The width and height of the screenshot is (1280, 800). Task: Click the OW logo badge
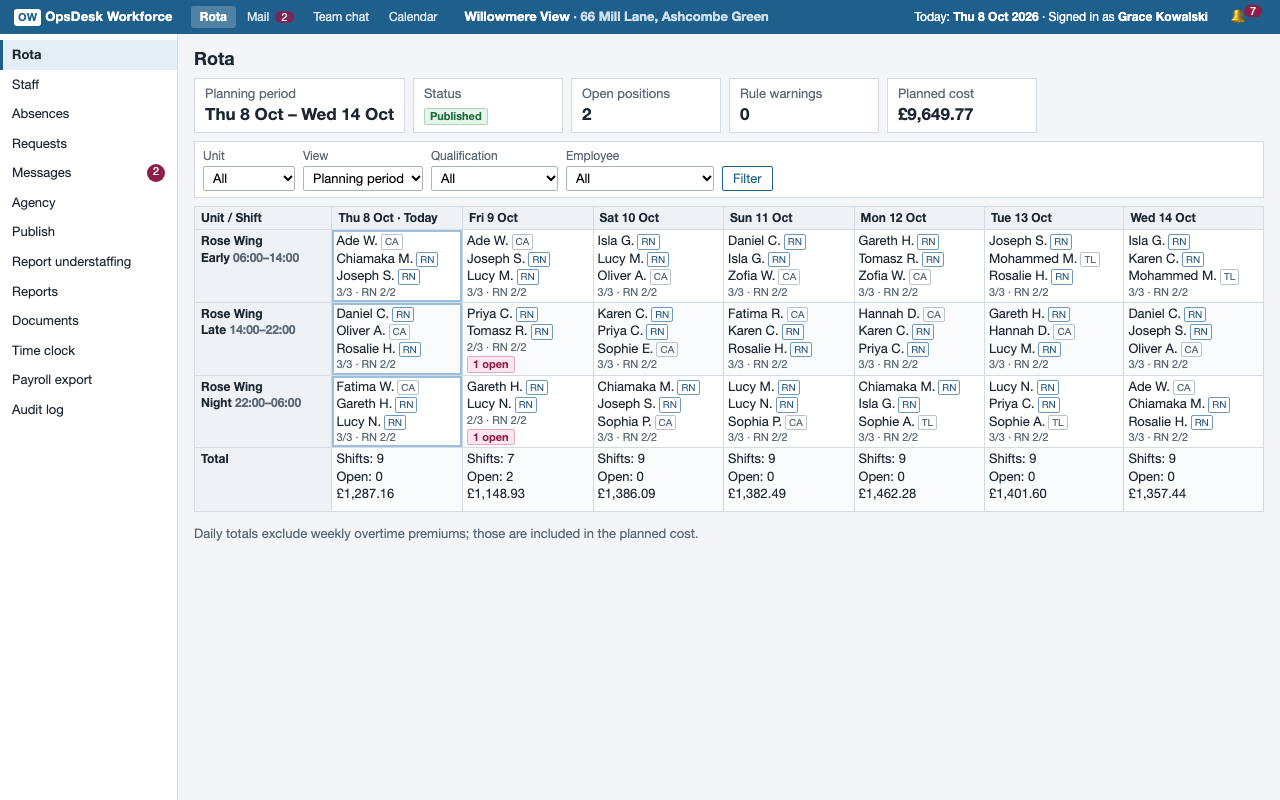[28, 17]
